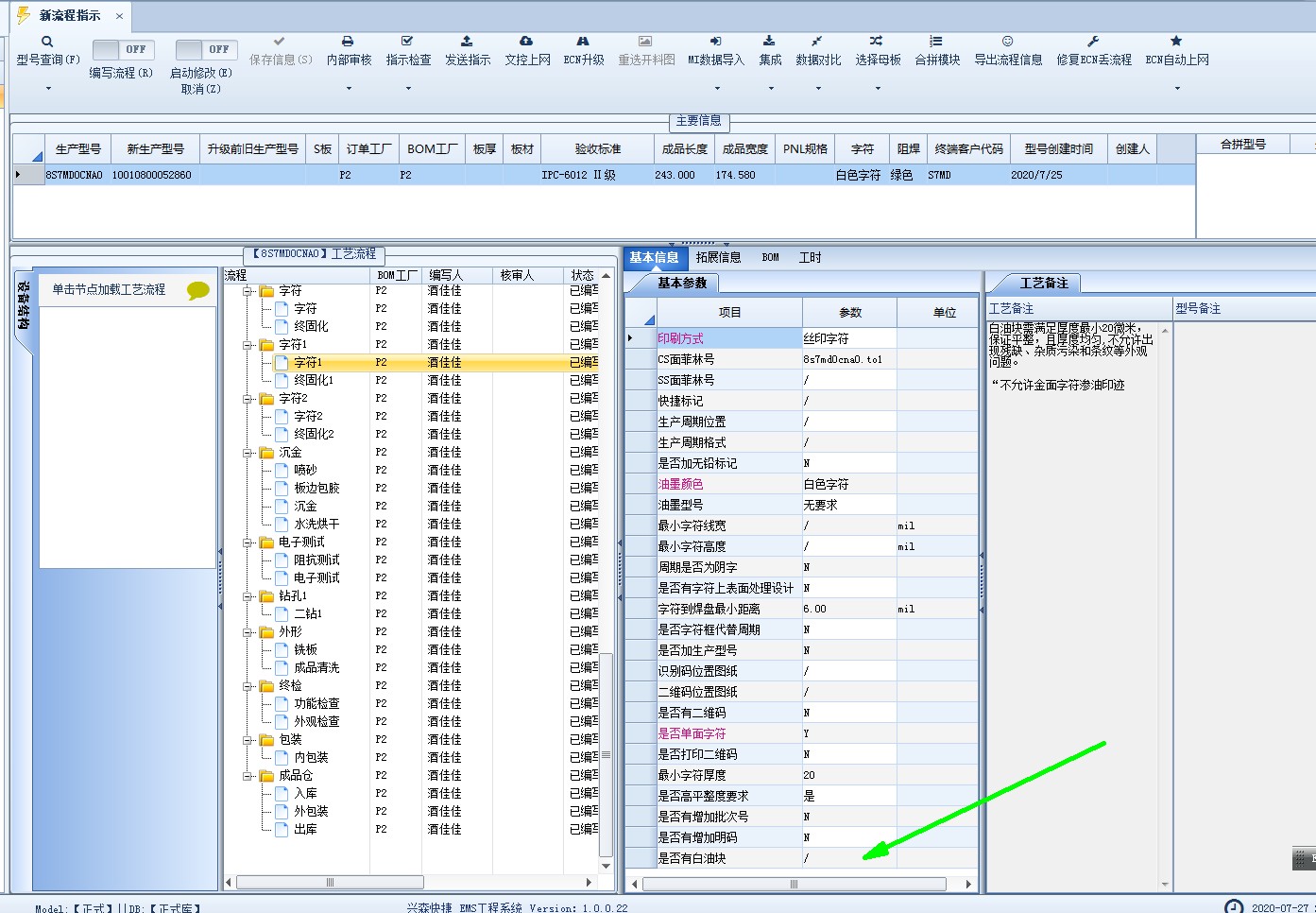Viewport: 1316px width, 913px height.
Task: Click the process tree vertical scrollbar up arrow
Action: [607, 275]
